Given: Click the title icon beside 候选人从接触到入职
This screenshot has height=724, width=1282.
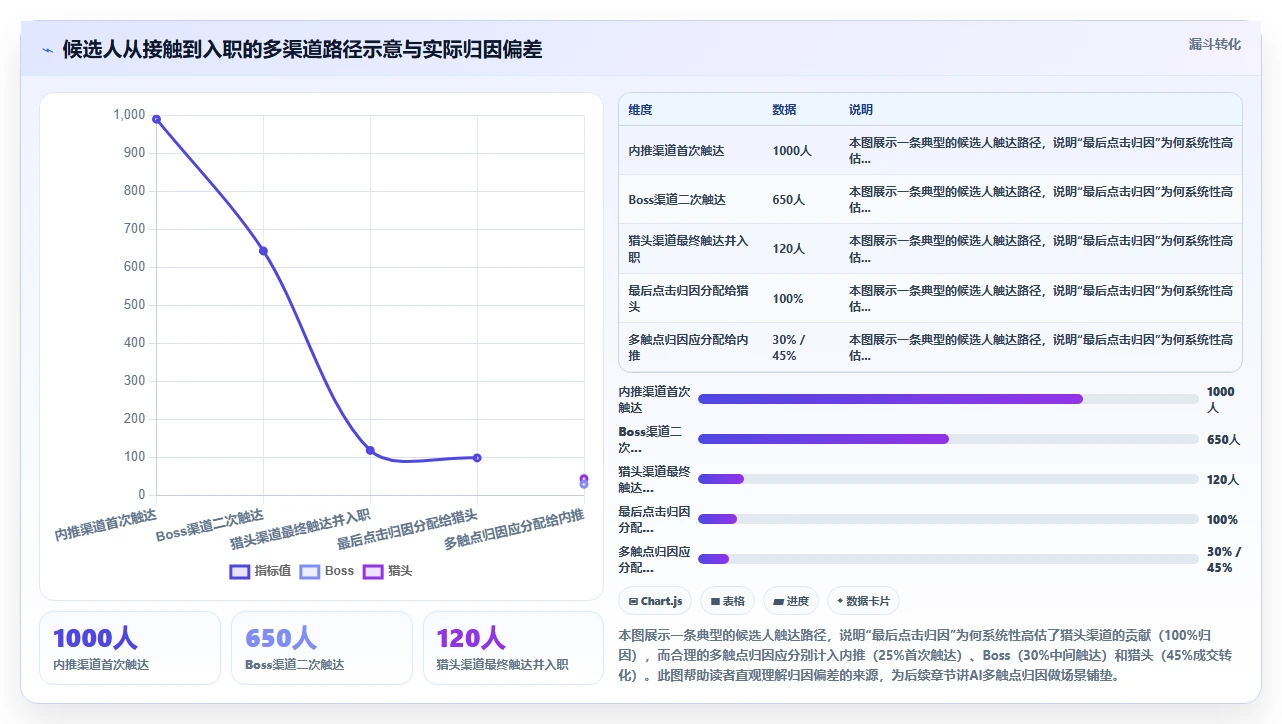Looking at the screenshot, I should tap(47, 50).
